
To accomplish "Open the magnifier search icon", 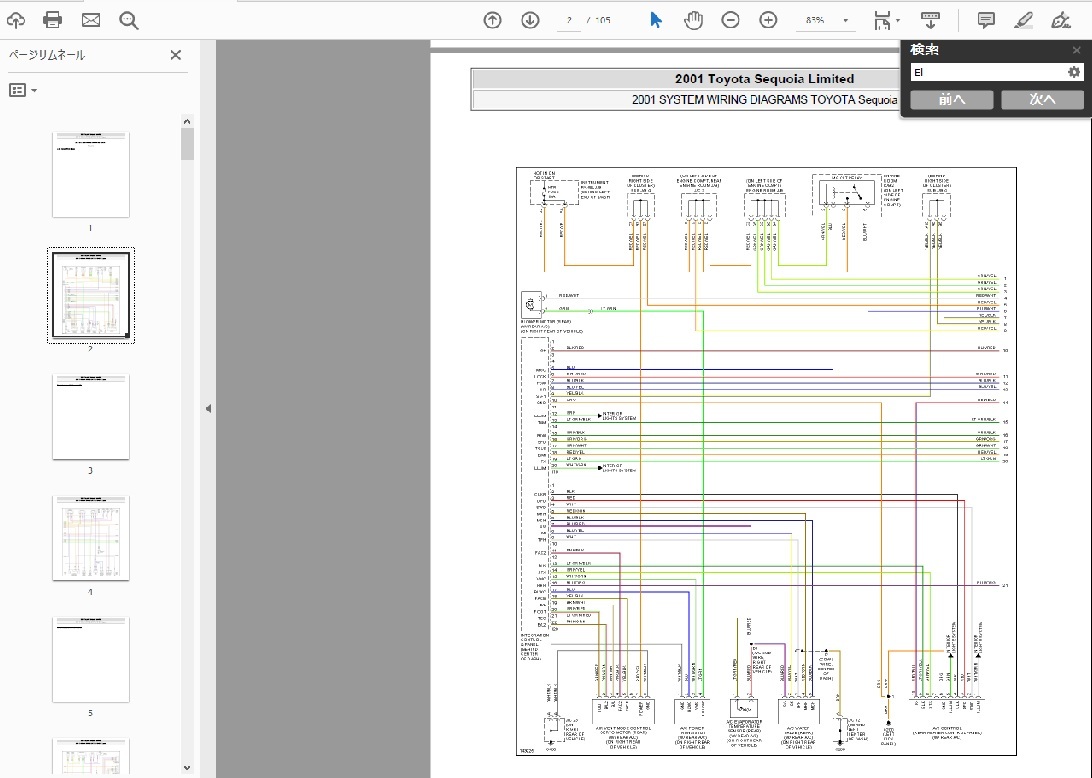I will click(x=128, y=20).
